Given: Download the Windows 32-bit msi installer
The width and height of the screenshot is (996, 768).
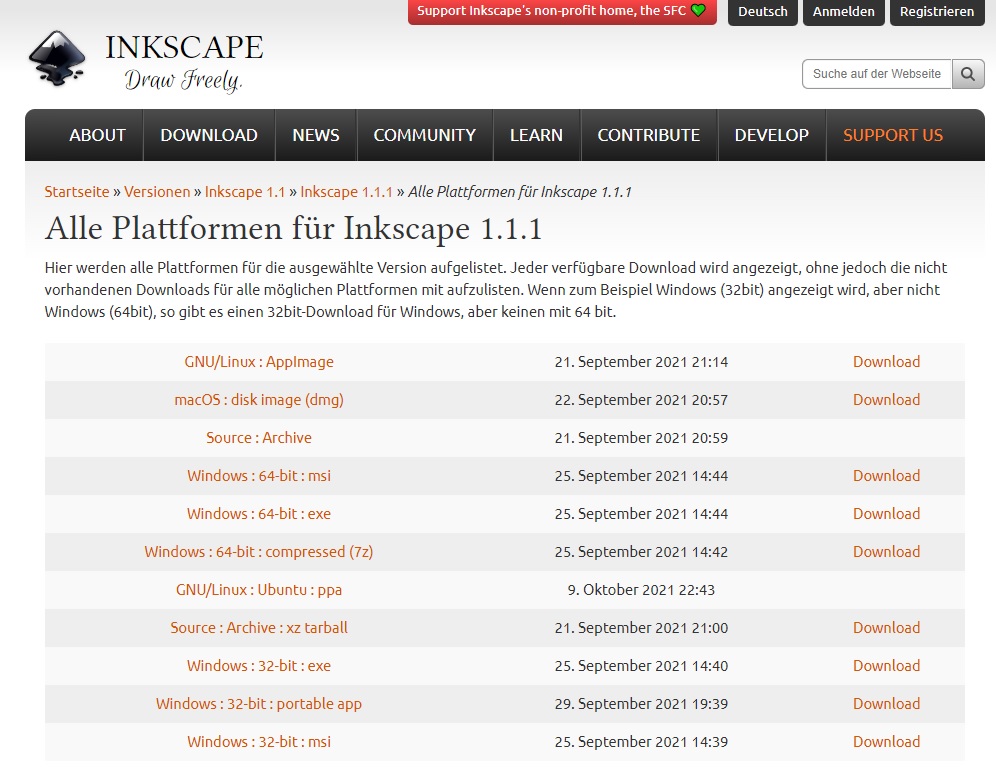Looking at the screenshot, I should (886, 742).
